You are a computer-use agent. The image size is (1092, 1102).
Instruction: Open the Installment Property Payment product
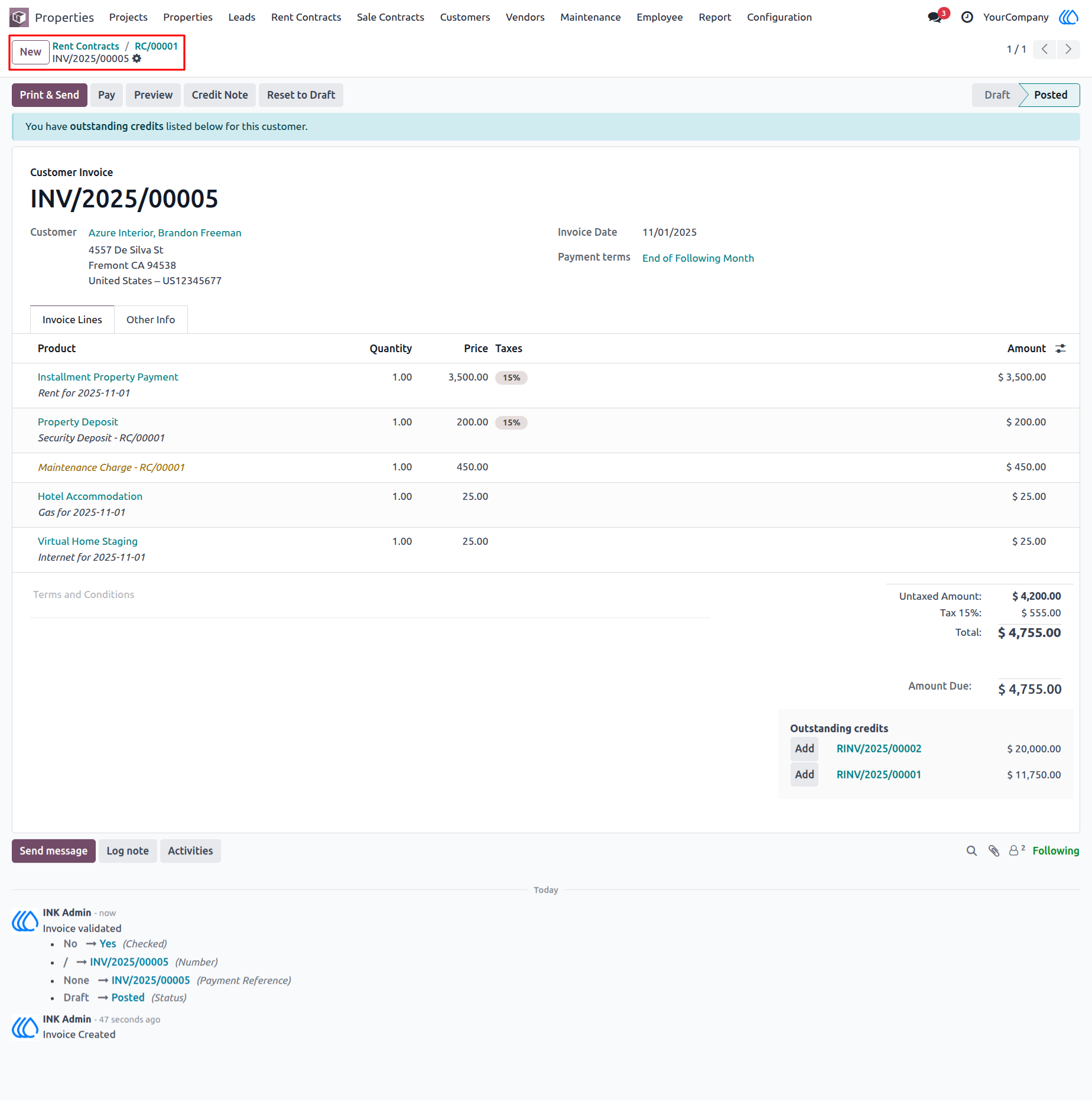(x=108, y=377)
